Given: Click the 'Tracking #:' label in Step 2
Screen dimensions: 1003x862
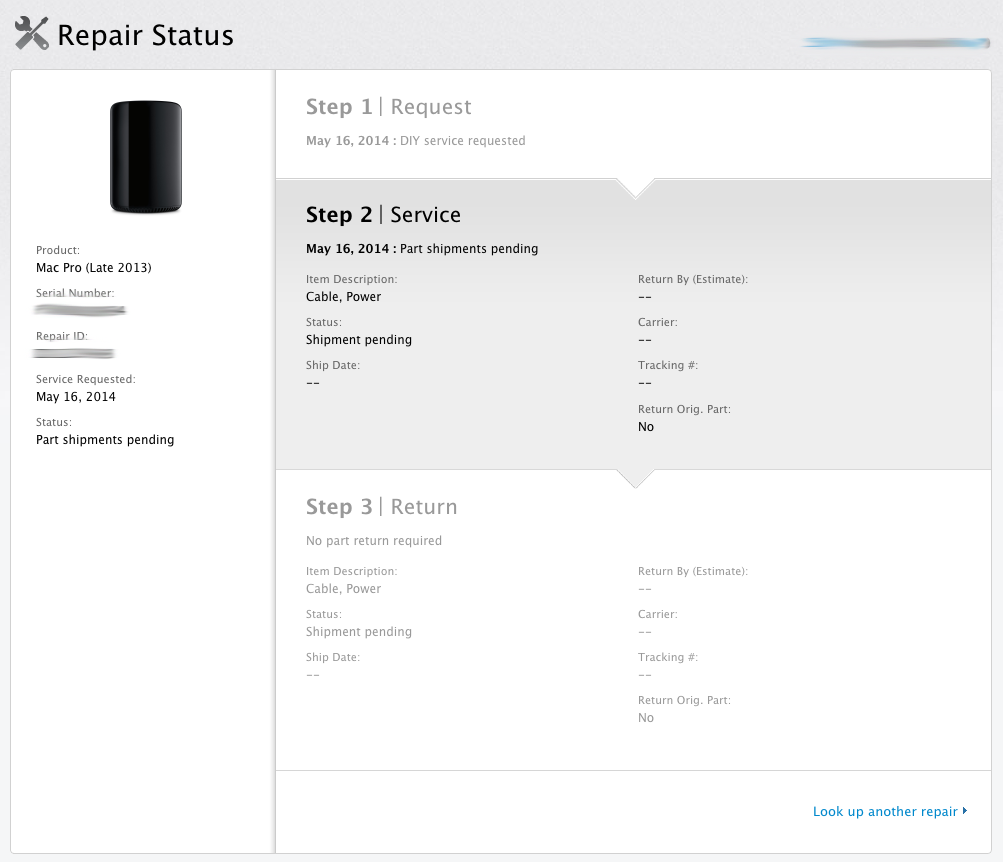Looking at the screenshot, I should (668, 365).
